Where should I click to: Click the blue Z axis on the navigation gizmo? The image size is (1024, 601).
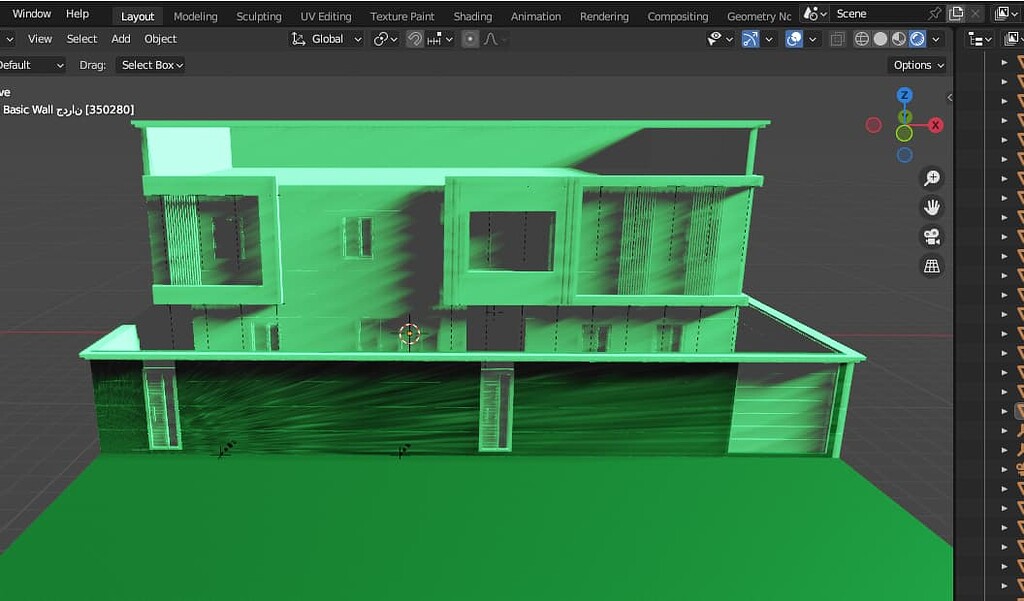click(904, 94)
